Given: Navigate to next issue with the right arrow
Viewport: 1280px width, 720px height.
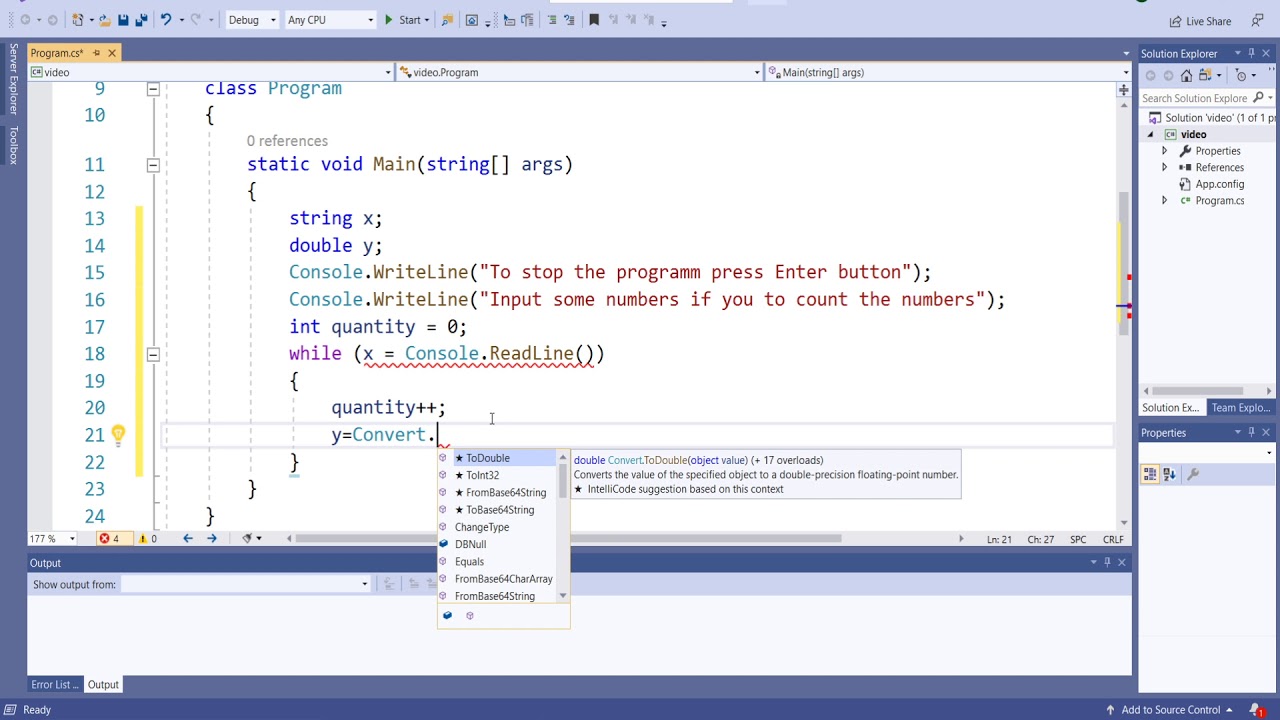Looking at the screenshot, I should (211, 539).
